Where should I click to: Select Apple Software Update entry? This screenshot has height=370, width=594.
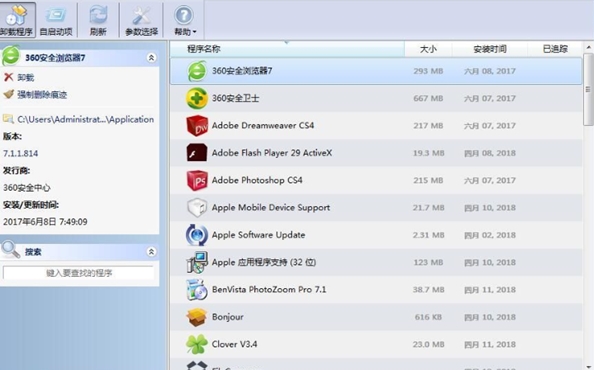258,235
